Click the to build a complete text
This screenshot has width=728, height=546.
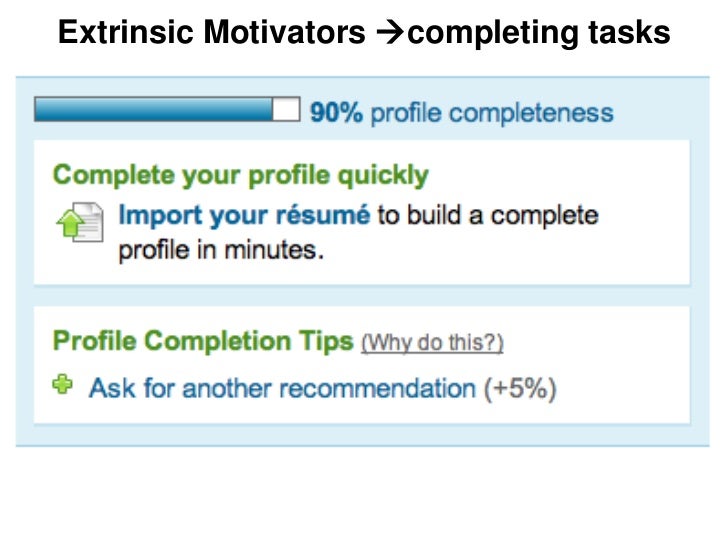(x=488, y=215)
